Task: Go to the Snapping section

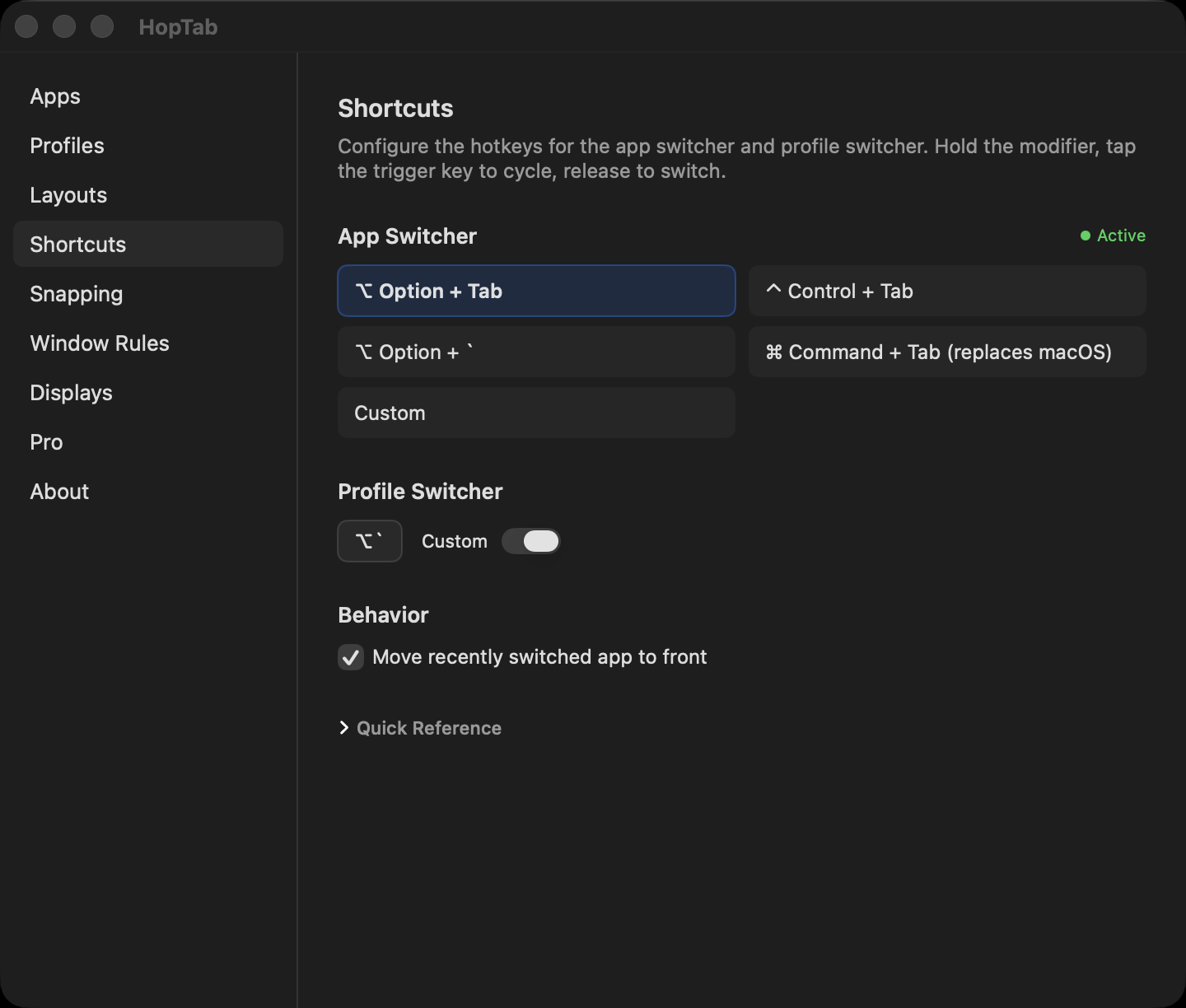Action: tap(148, 294)
